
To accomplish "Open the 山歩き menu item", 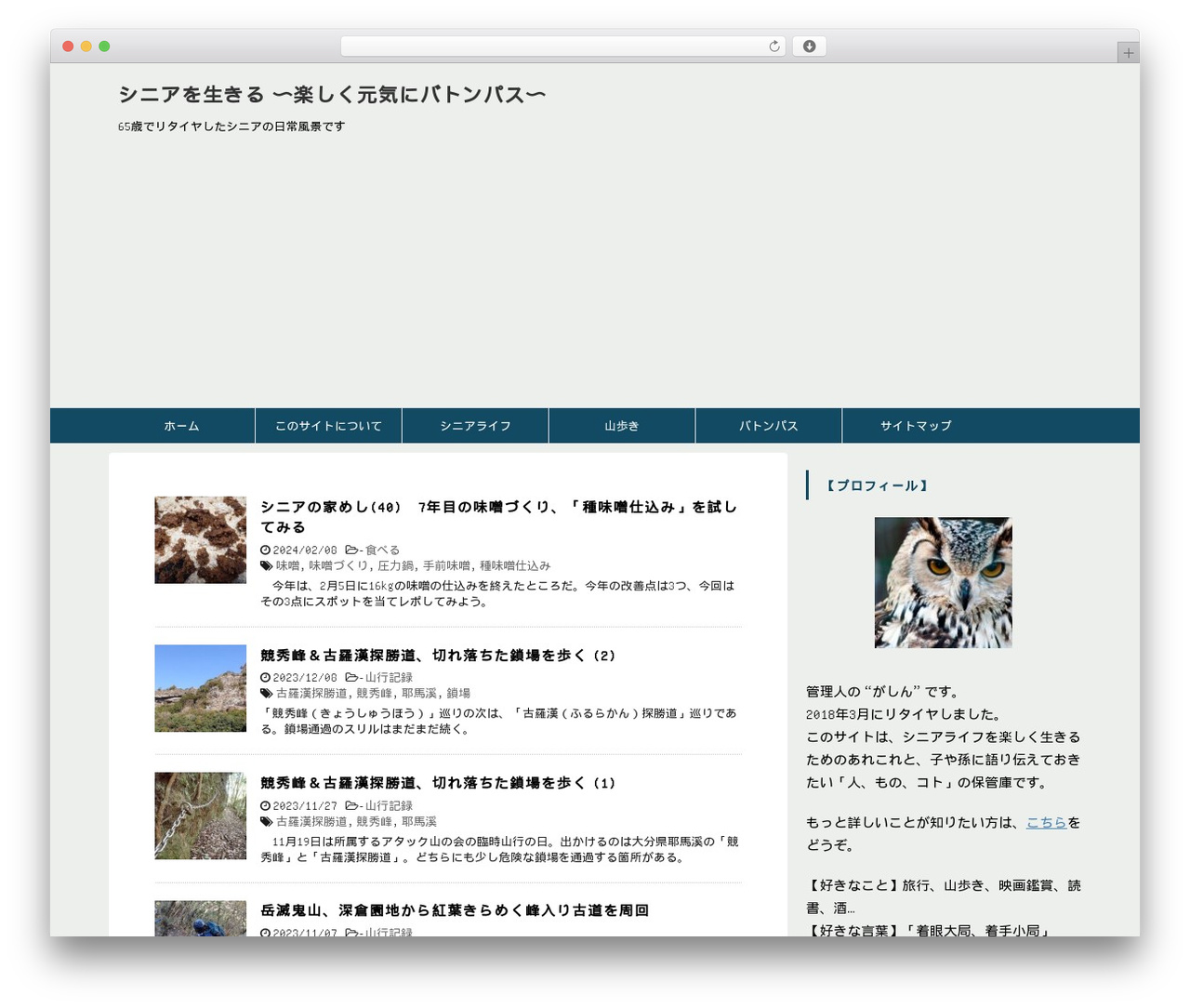I will click(622, 426).
